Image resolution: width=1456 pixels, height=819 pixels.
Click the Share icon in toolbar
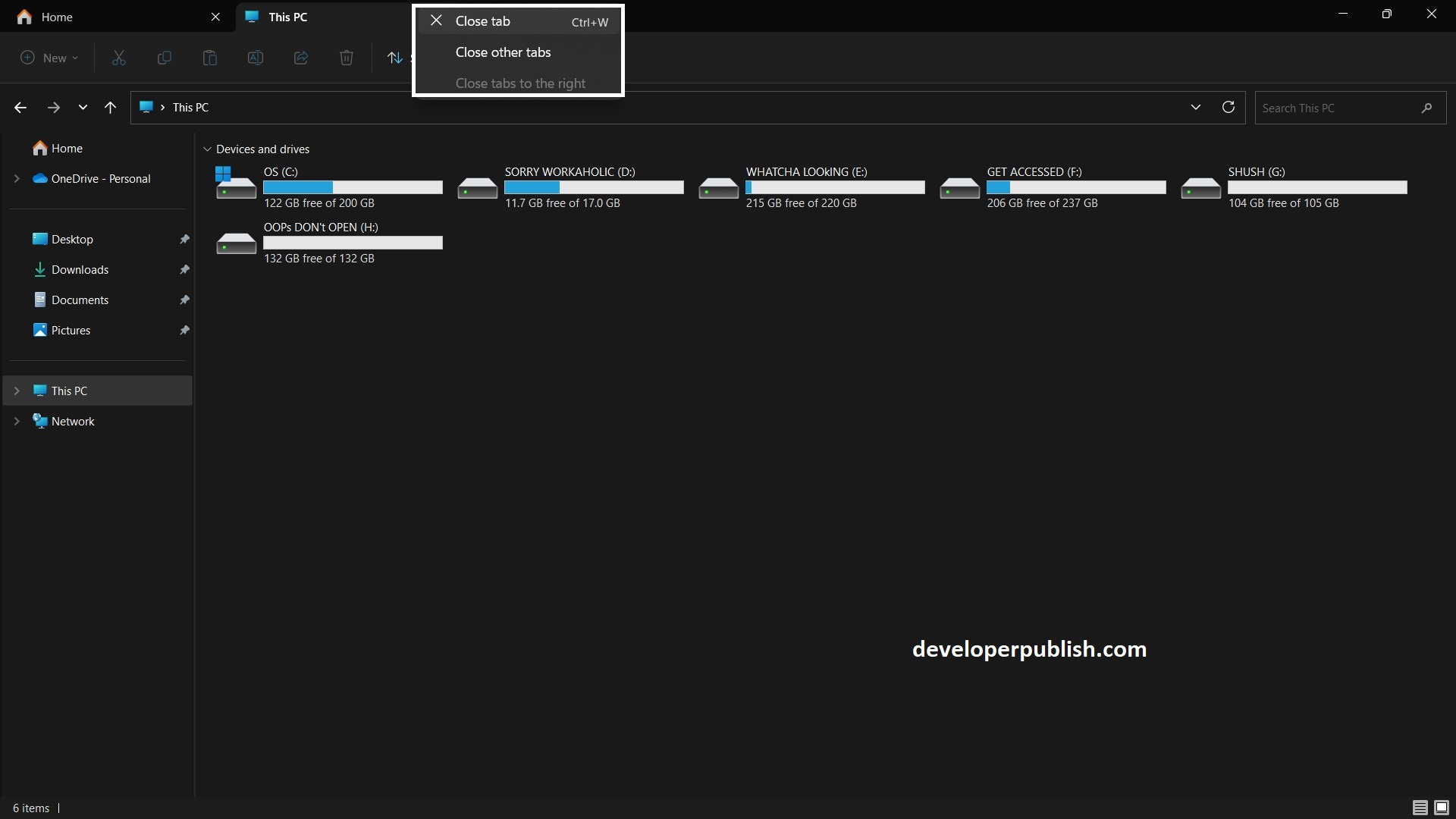(301, 58)
